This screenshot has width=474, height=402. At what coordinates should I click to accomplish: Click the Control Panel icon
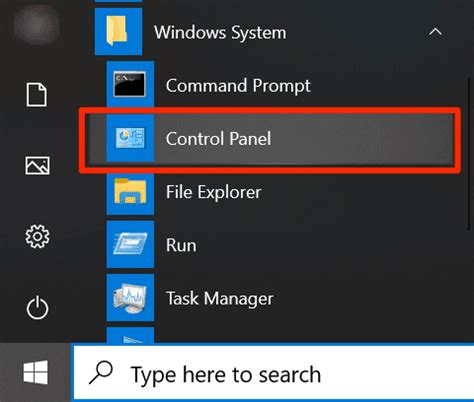click(130, 138)
